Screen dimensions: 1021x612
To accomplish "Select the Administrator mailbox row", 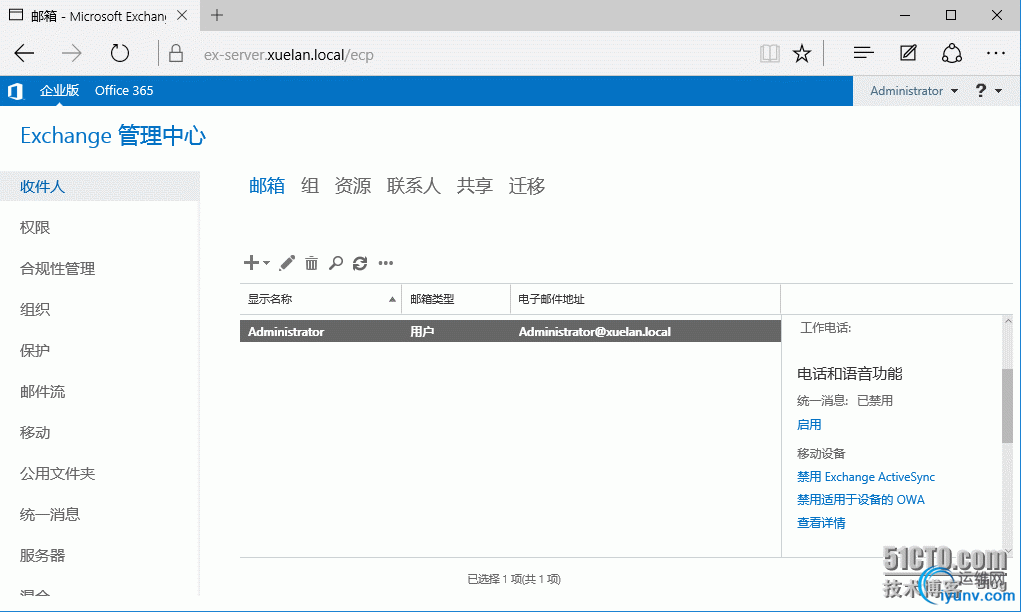I will coord(510,331).
